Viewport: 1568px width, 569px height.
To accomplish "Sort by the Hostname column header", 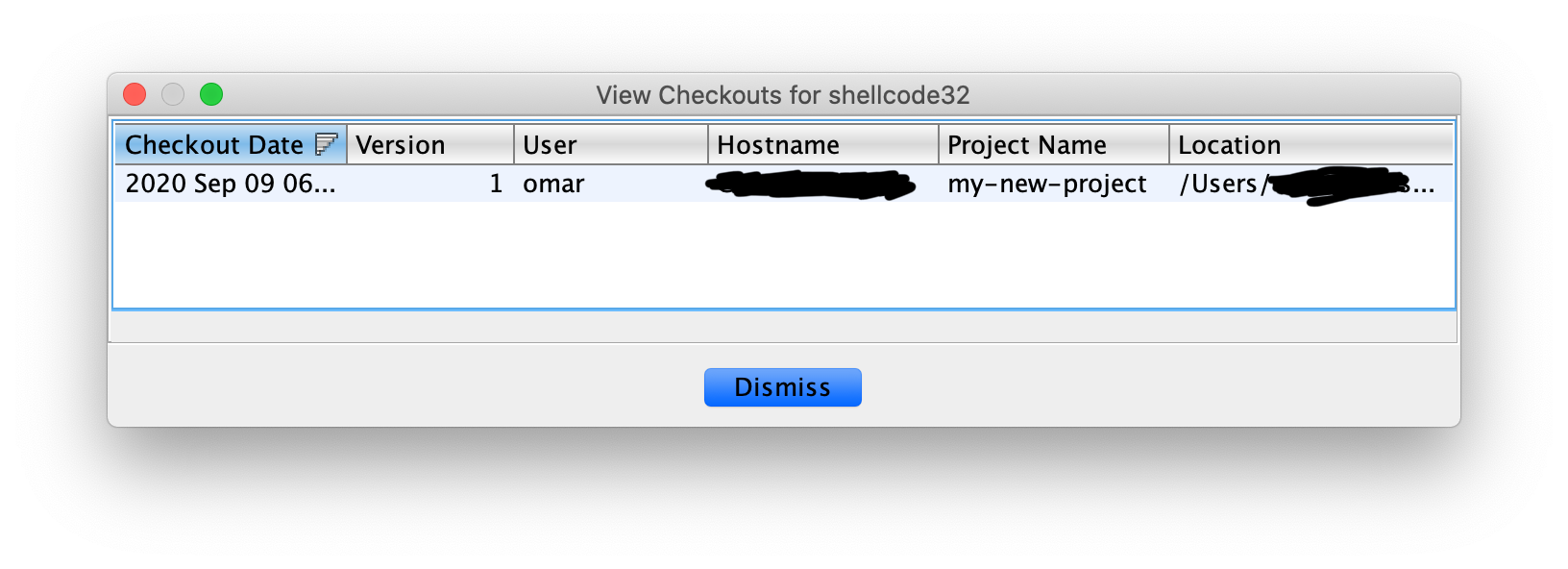I will (x=823, y=144).
